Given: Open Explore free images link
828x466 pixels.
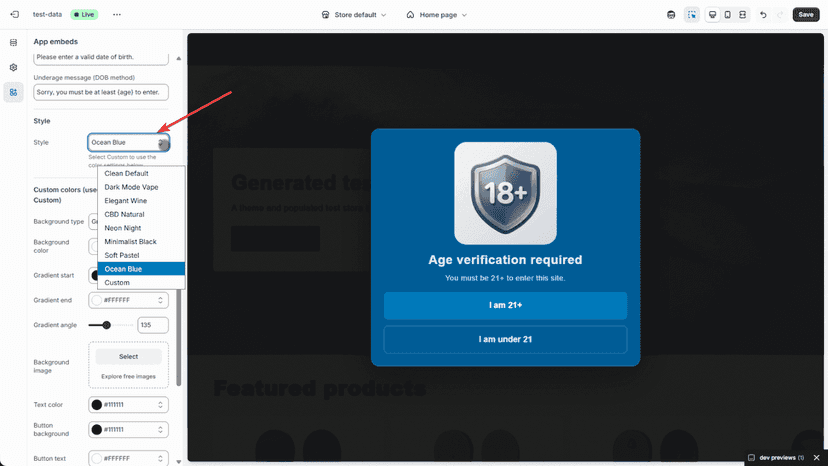Looking at the screenshot, I should [x=128, y=377].
